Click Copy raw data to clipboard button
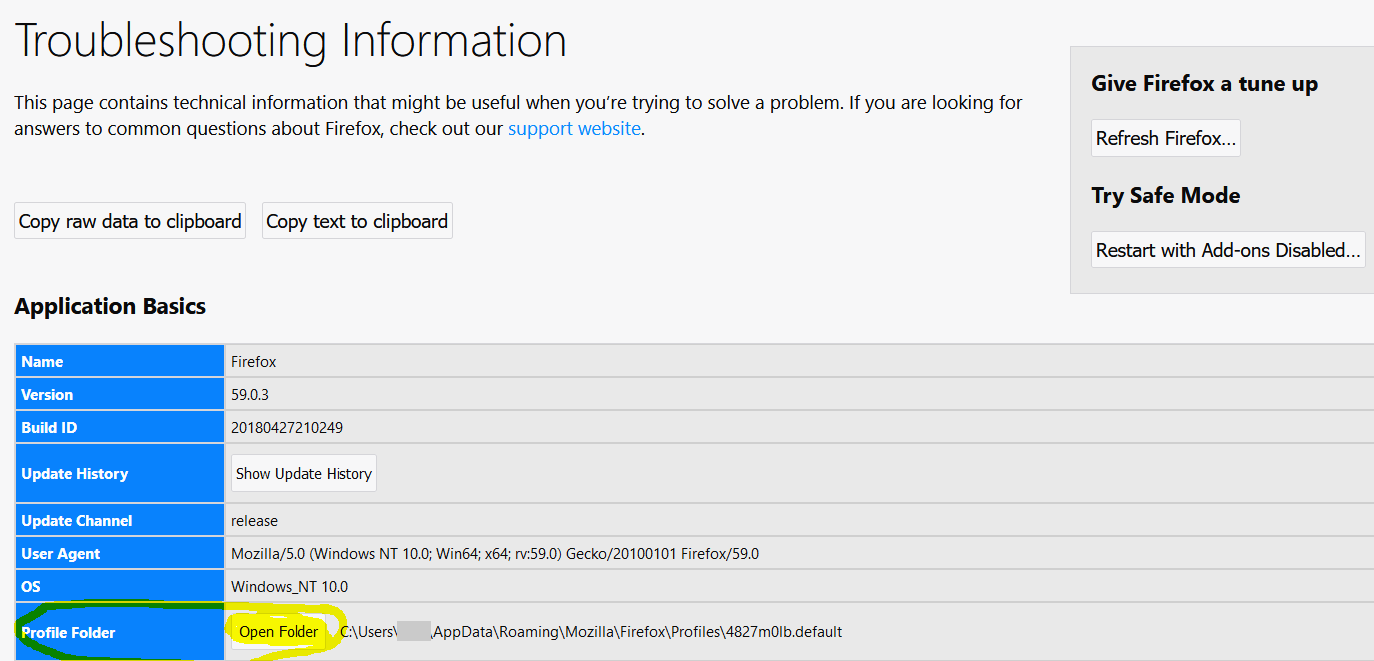 click(130, 221)
